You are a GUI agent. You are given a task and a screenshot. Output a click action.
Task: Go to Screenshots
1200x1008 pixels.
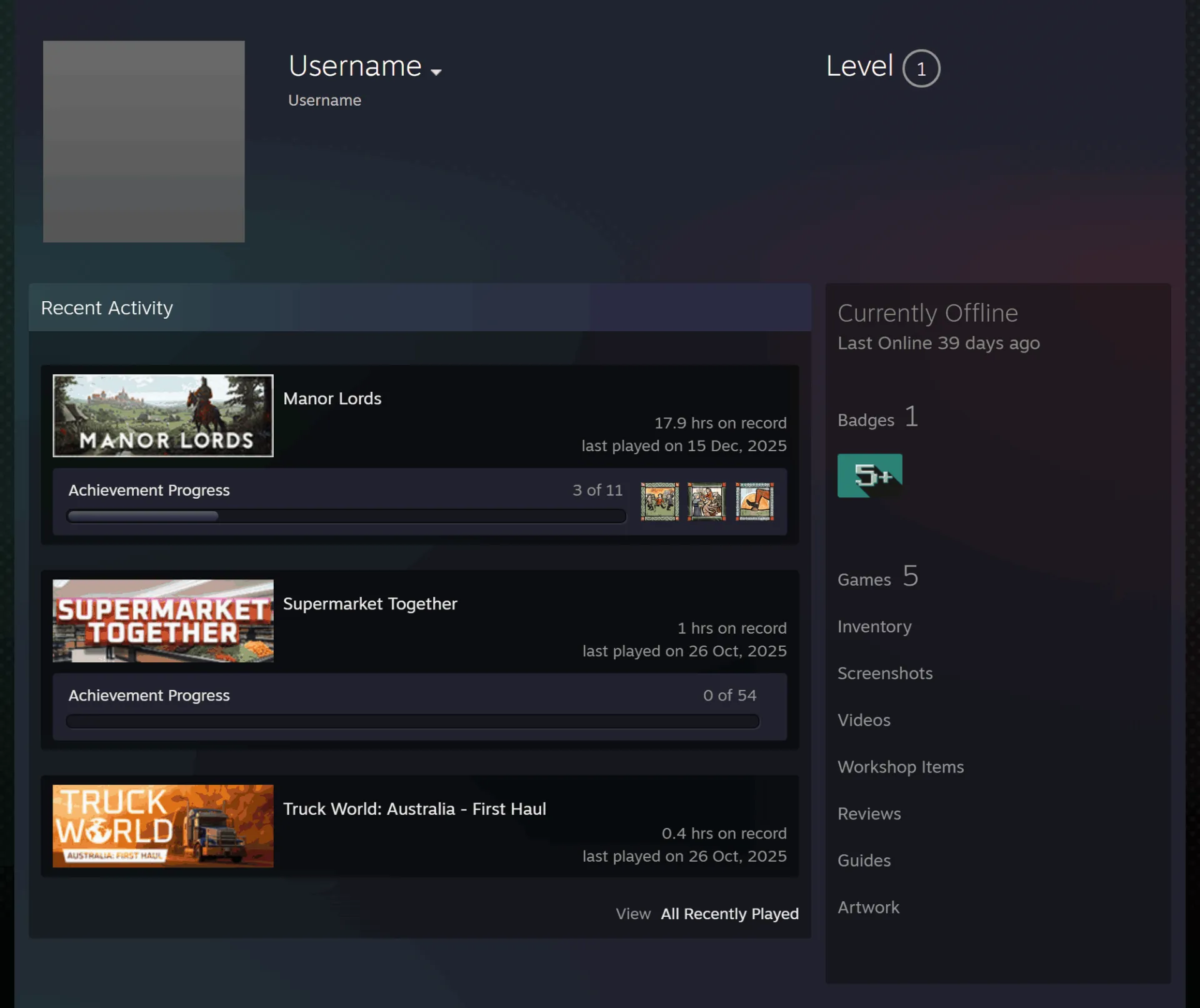pyautogui.click(x=885, y=673)
